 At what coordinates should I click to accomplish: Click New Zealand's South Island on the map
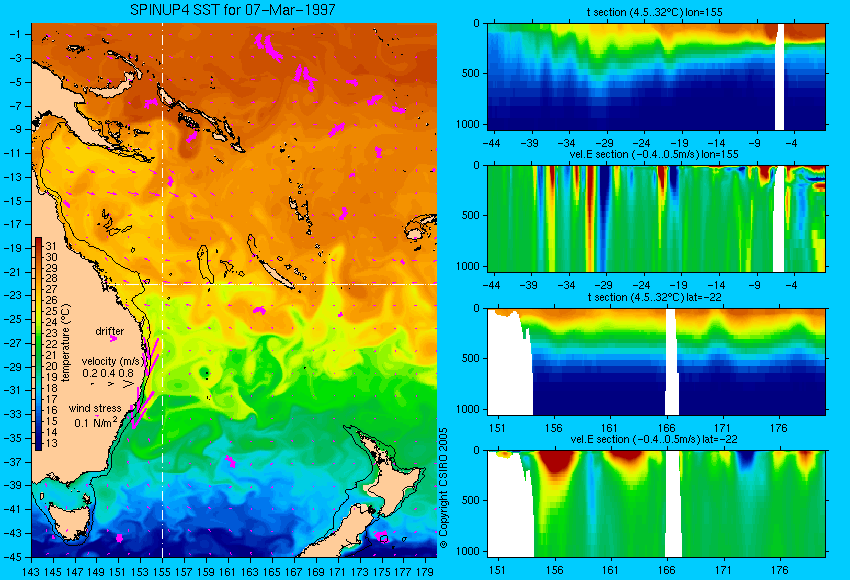click(x=342, y=531)
